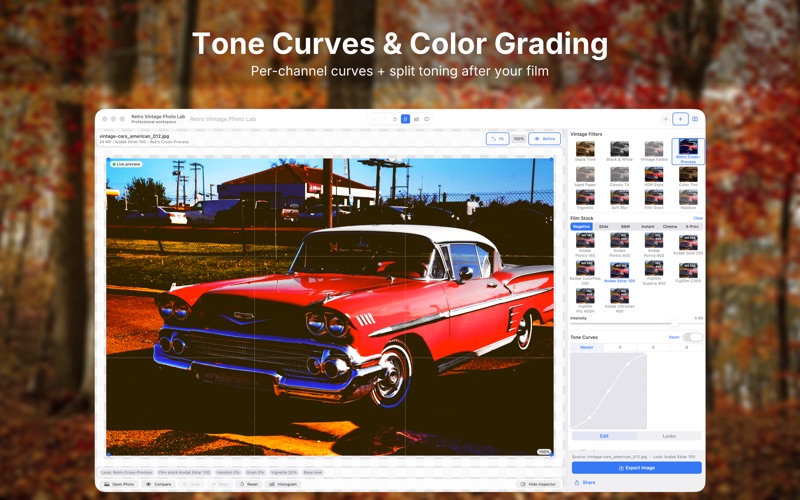Switch to the Slide film stock tab
This screenshot has width=800, height=500.
(604, 227)
